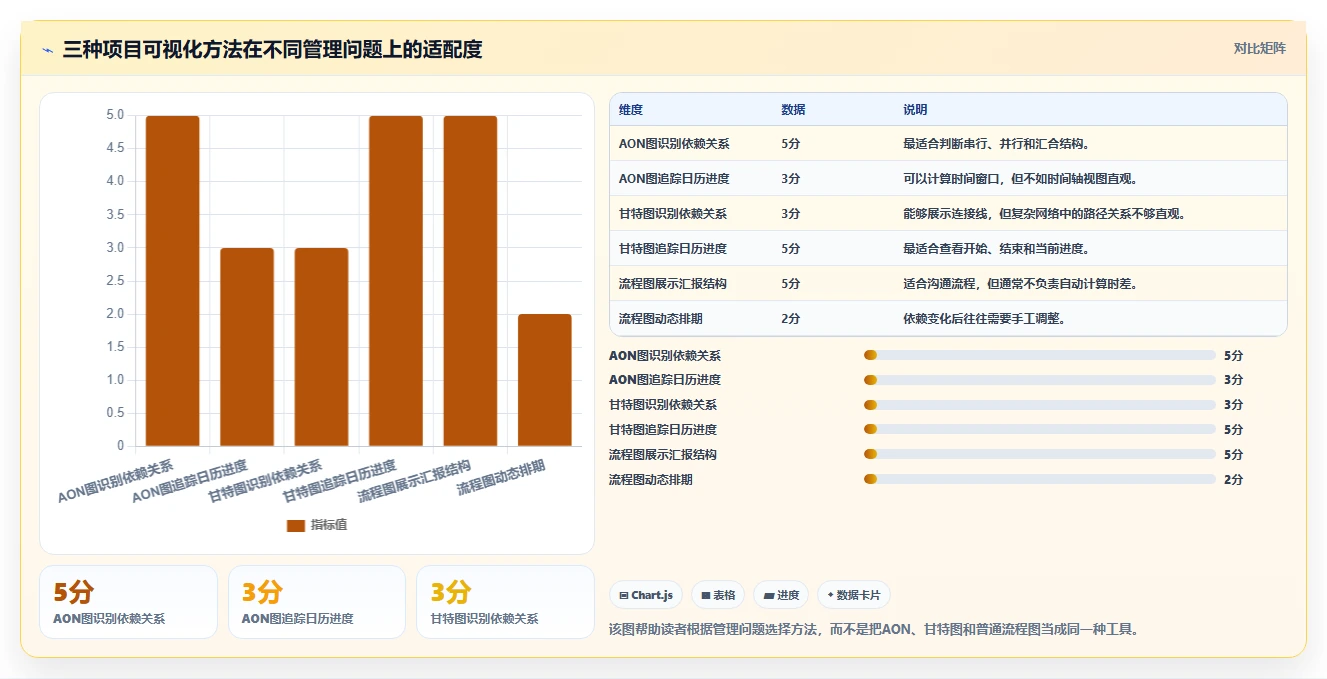Click the progress bar for 流程图展示汇报结构
The width and height of the screenshot is (1327, 679).
point(1039,455)
